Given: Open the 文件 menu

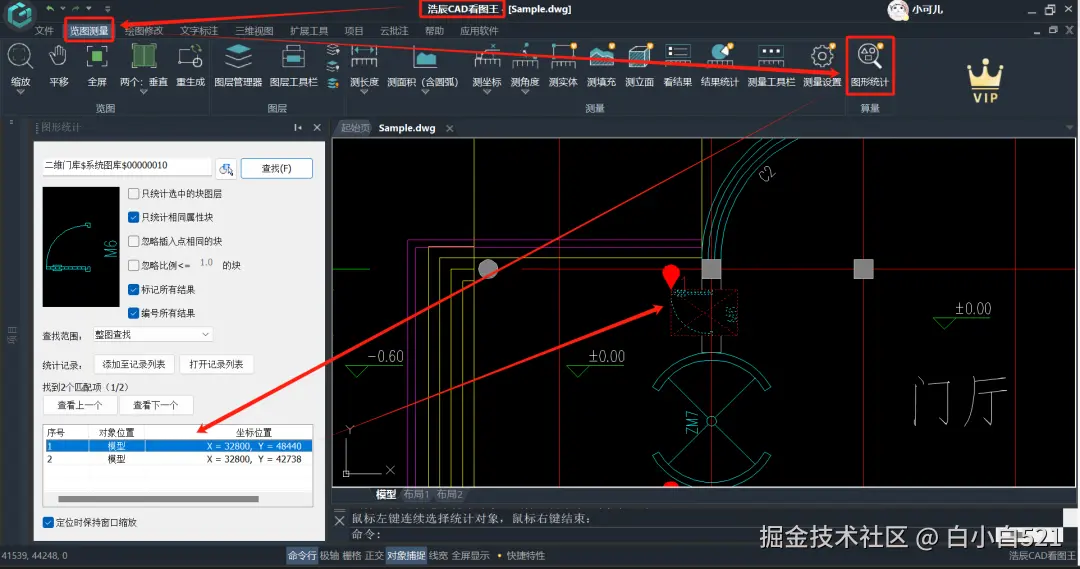Looking at the screenshot, I should 44,31.
